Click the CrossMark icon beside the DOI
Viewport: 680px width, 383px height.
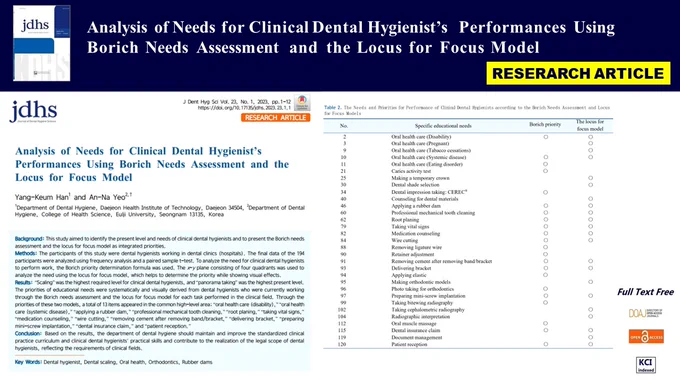[x=302, y=103]
